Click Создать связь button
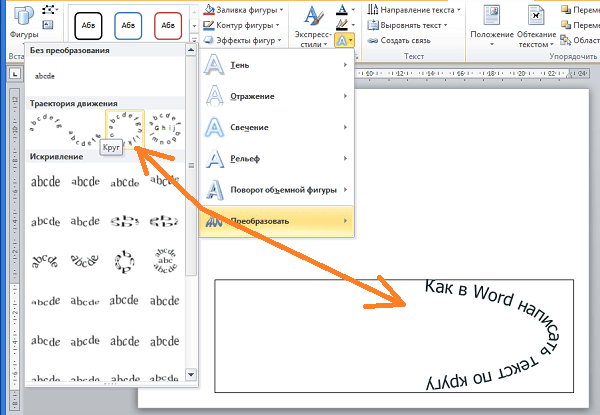 coord(399,40)
